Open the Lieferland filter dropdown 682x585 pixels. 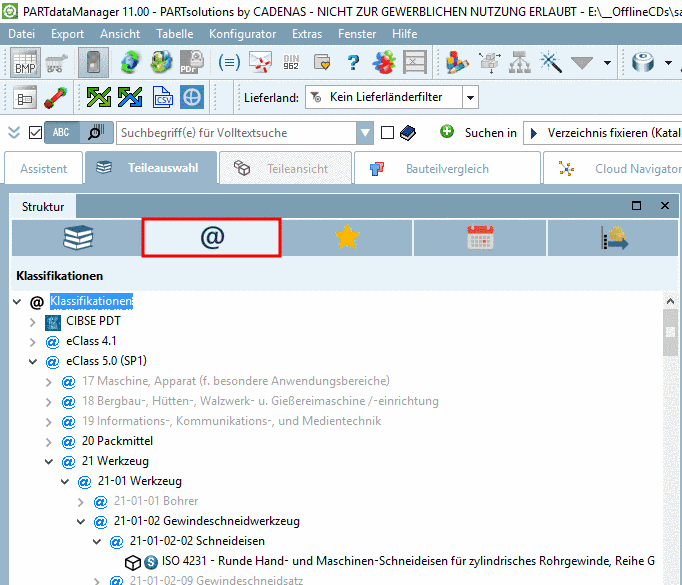(x=470, y=97)
